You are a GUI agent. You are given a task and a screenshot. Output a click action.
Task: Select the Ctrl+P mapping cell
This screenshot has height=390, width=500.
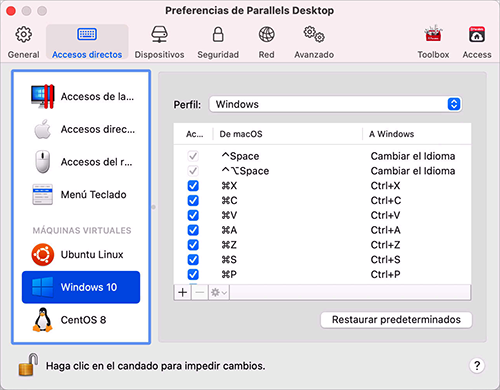[385, 274]
